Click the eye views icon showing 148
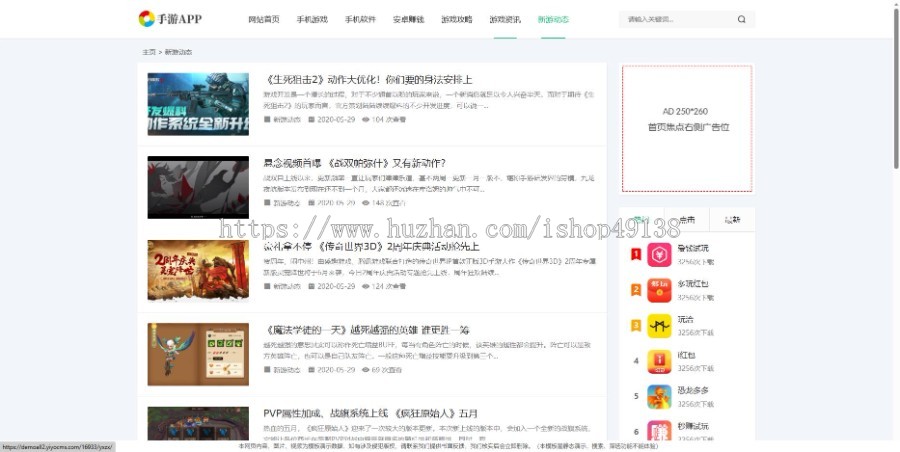Screen dimensions: 900x452 point(366,203)
